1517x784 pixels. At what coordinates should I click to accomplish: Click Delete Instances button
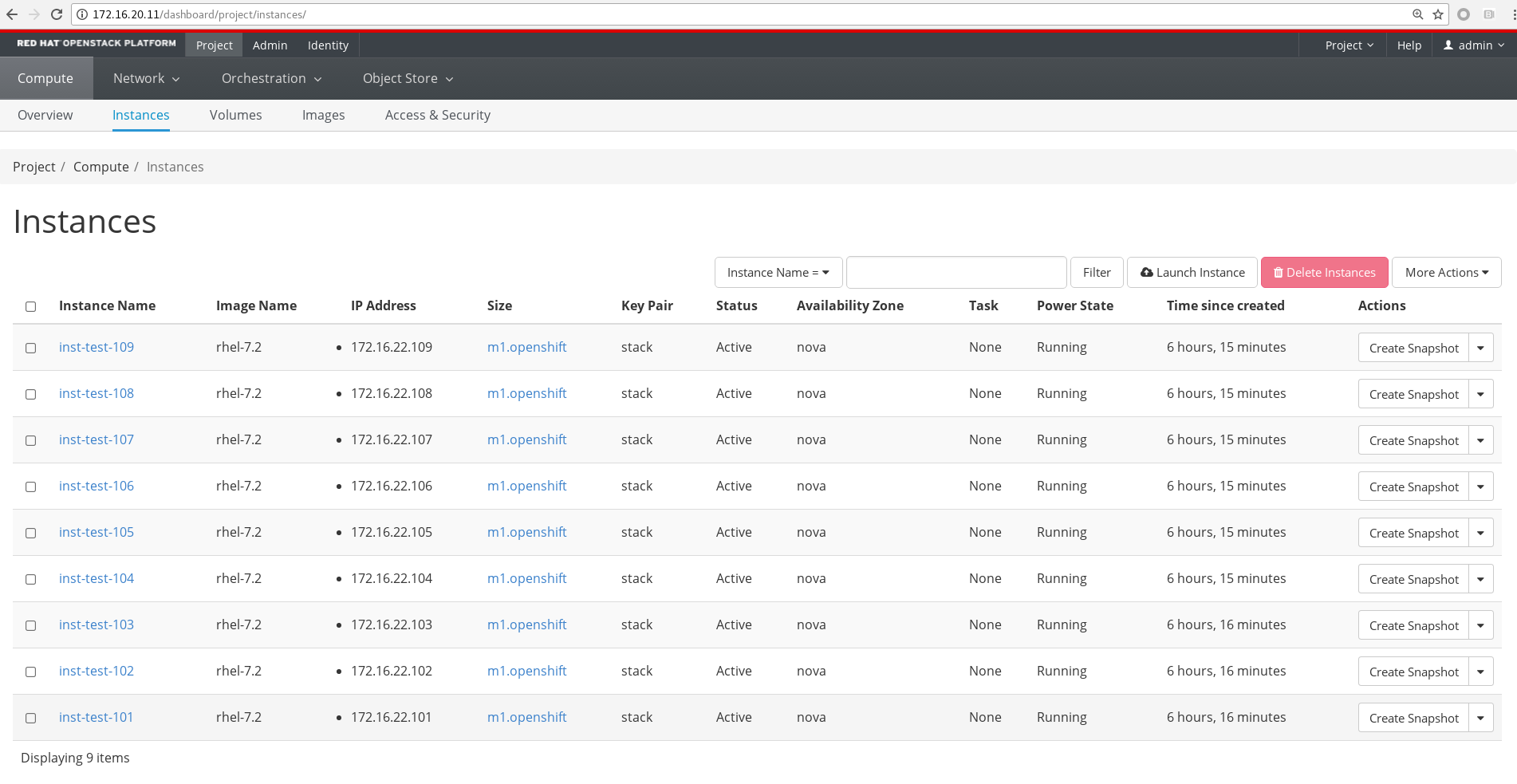tap(1324, 273)
